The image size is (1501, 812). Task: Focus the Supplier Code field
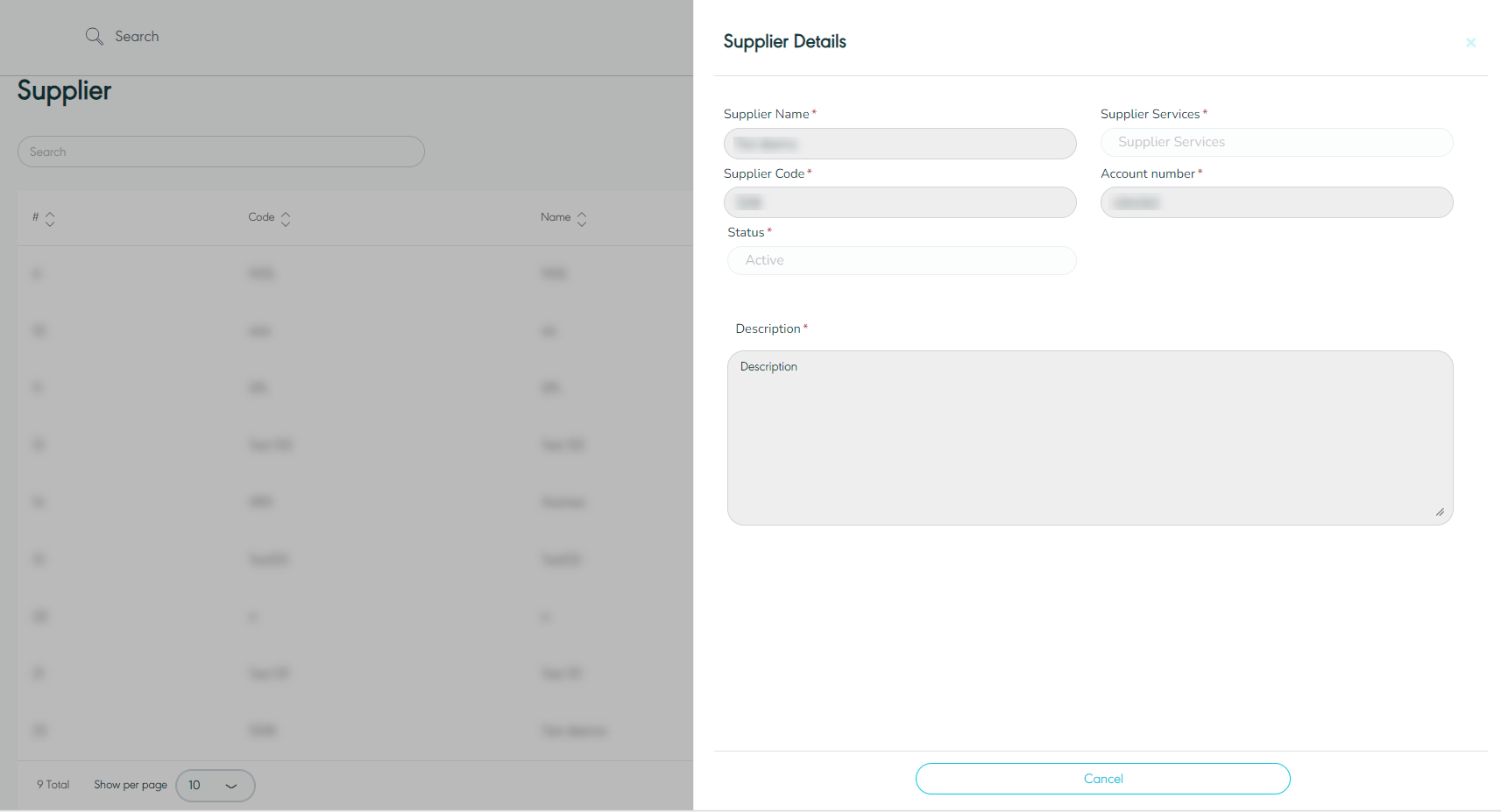click(x=899, y=202)
